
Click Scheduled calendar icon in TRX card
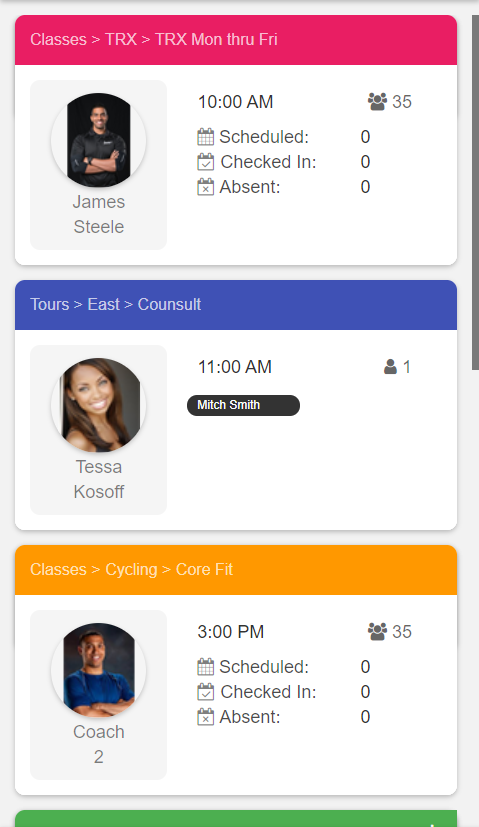[206, 137]
